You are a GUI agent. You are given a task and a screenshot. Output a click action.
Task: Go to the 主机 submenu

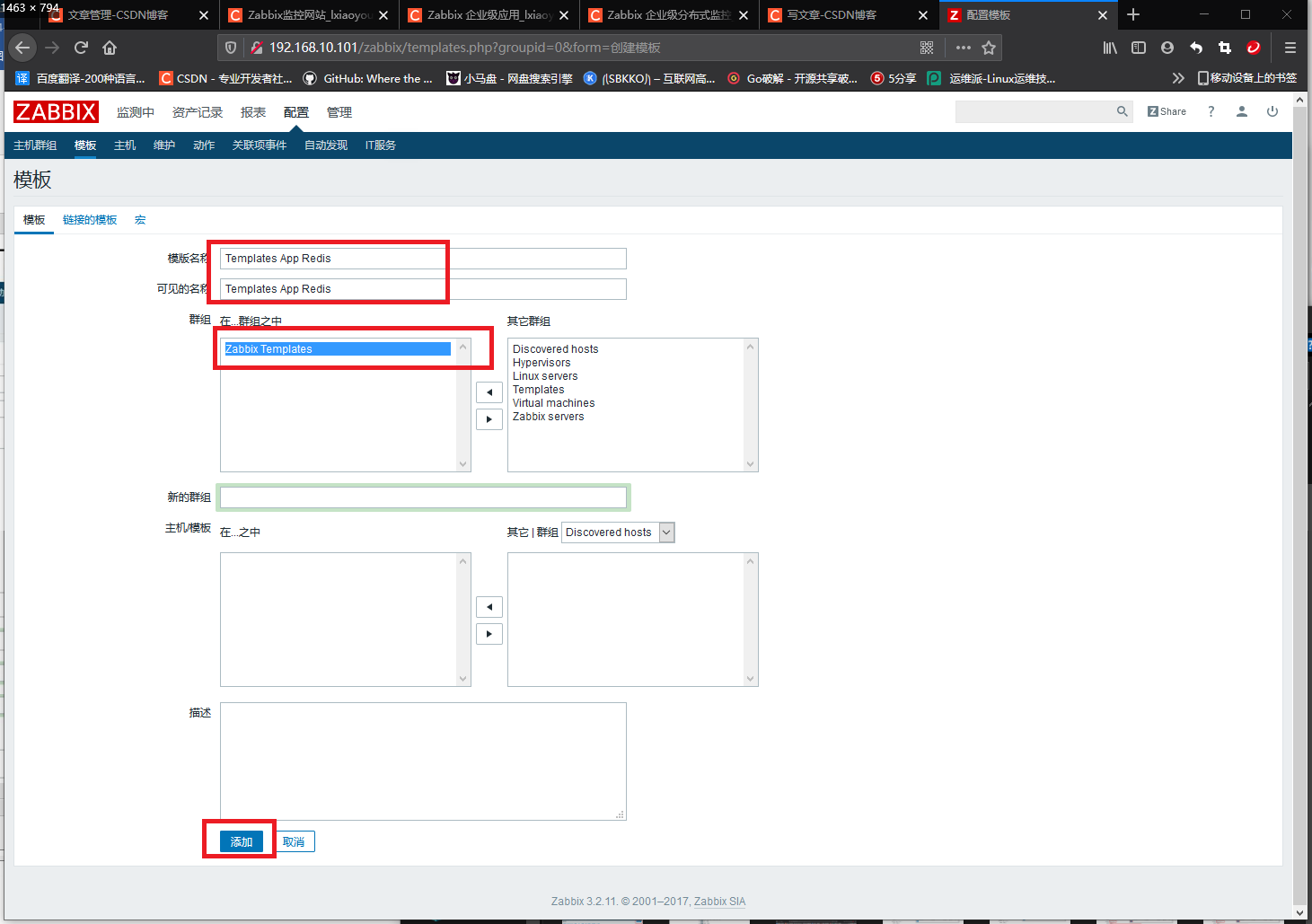click(125, 145)
